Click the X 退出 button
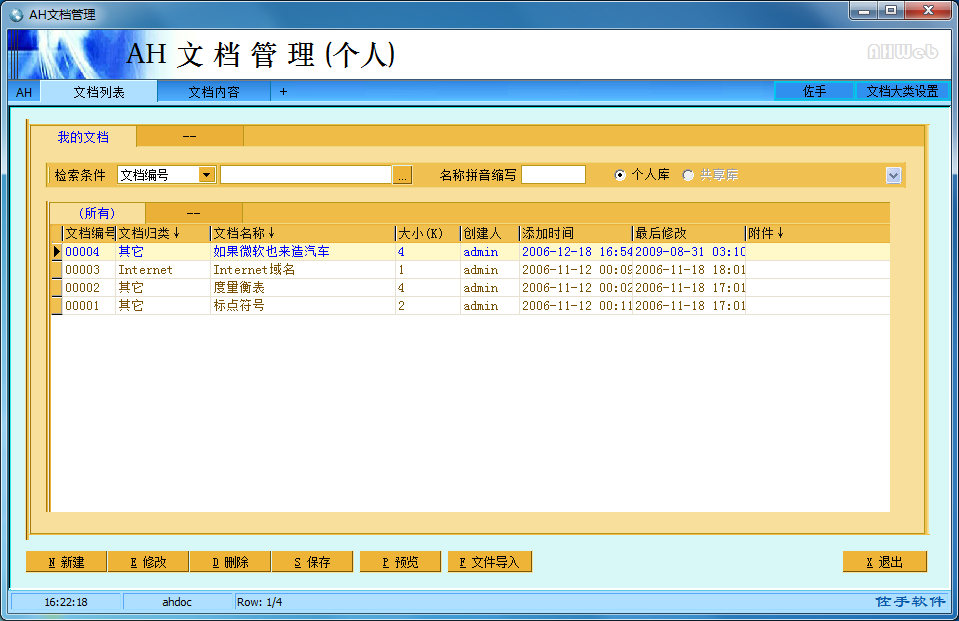Screen dimensions: 959x621 tap(884, 562)
